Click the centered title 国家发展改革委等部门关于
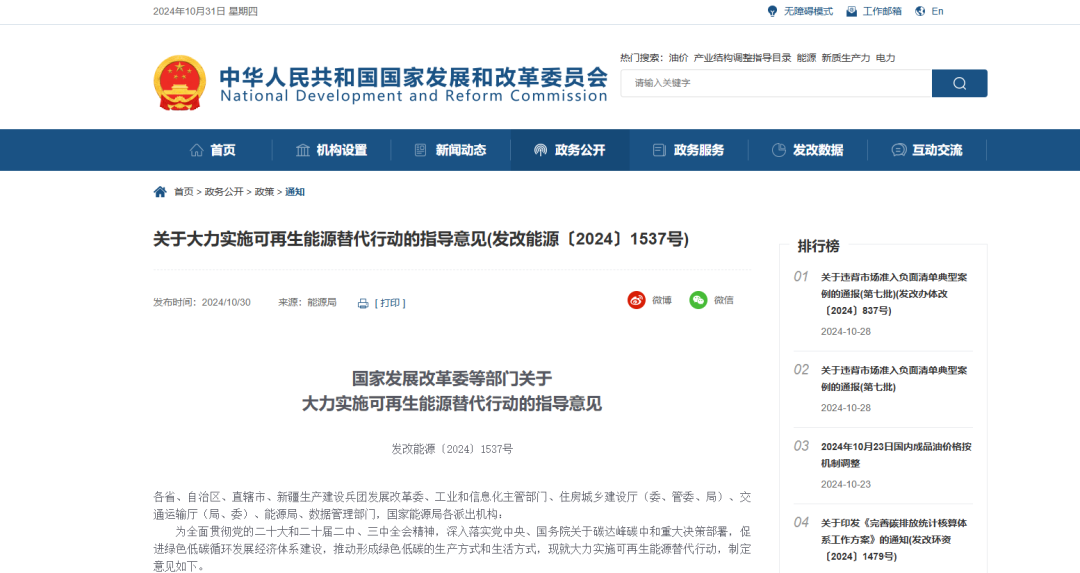Viewport: 1080px width, 573px height. [x=452, y=378]
